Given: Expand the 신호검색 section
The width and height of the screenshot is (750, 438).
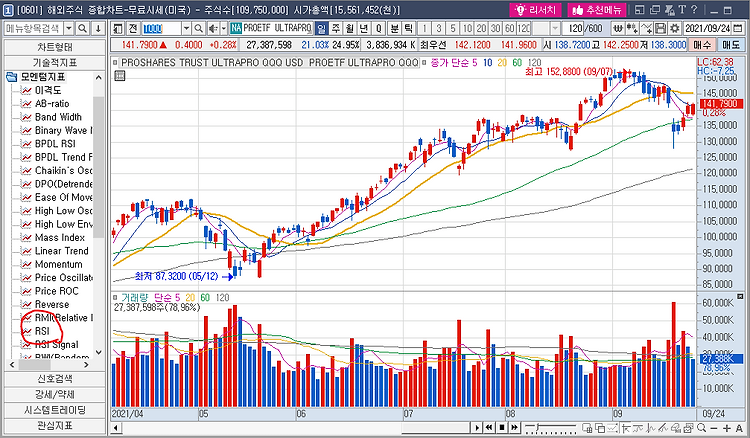Looking at the screenshot, I should click(55, 379).
